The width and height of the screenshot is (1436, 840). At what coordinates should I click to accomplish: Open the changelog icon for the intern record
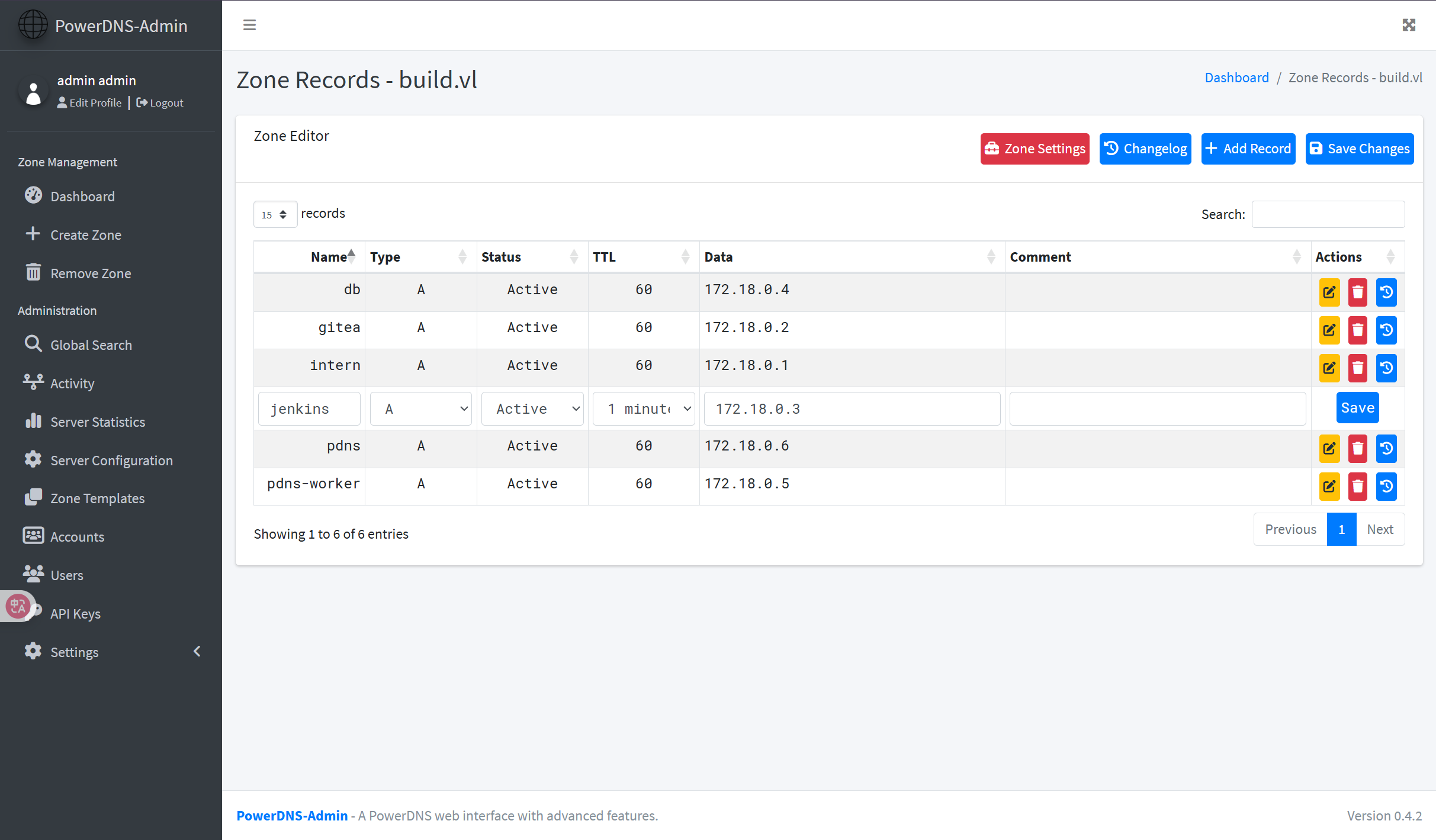coord(1386,368)
